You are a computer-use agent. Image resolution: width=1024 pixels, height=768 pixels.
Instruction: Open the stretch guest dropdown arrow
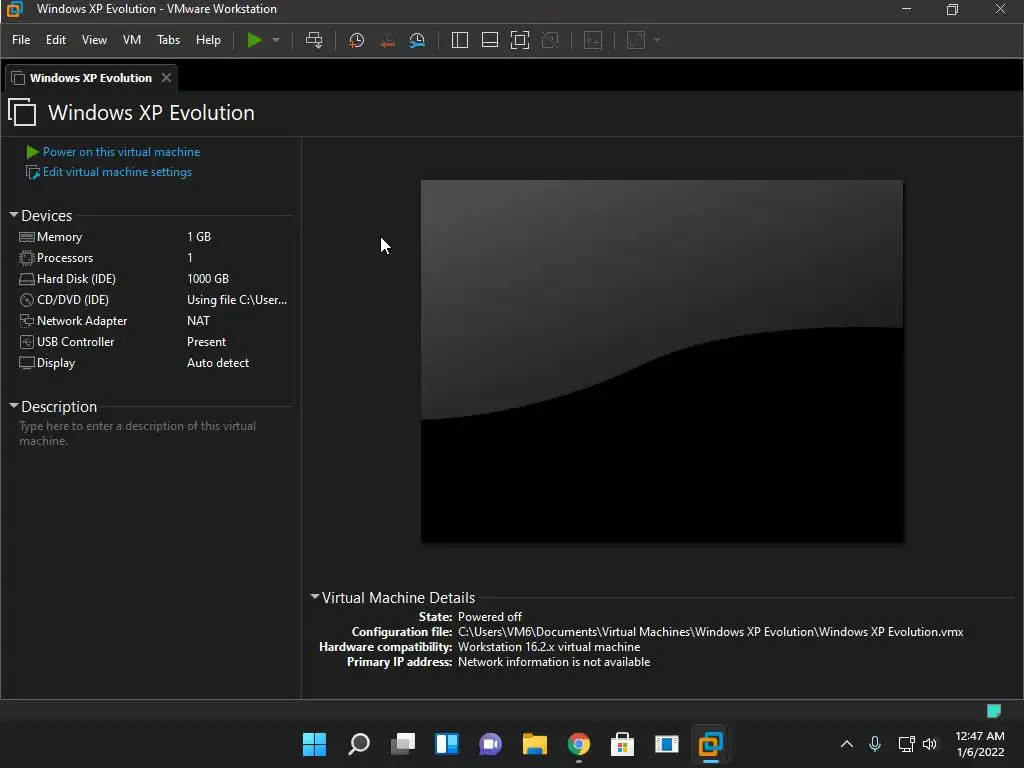pos(657,40)
